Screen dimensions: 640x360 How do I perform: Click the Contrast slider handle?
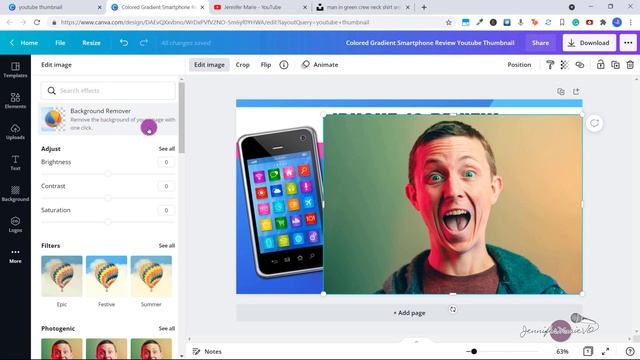[108, 198]
